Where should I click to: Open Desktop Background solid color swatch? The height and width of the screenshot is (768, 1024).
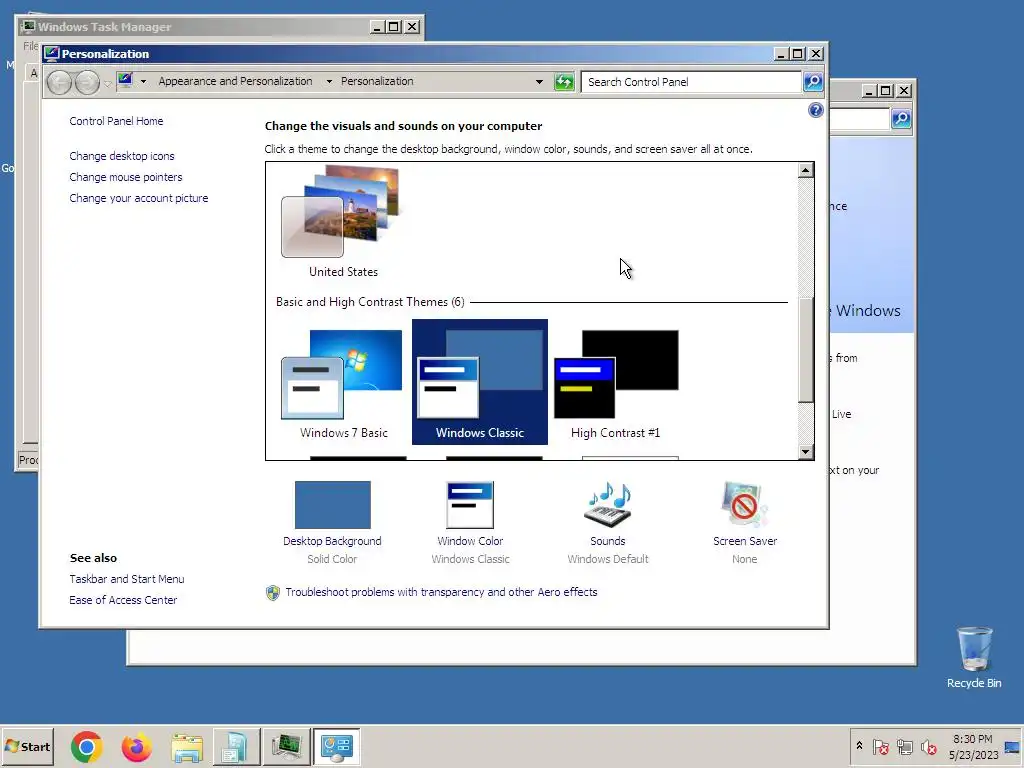[332, 505]
